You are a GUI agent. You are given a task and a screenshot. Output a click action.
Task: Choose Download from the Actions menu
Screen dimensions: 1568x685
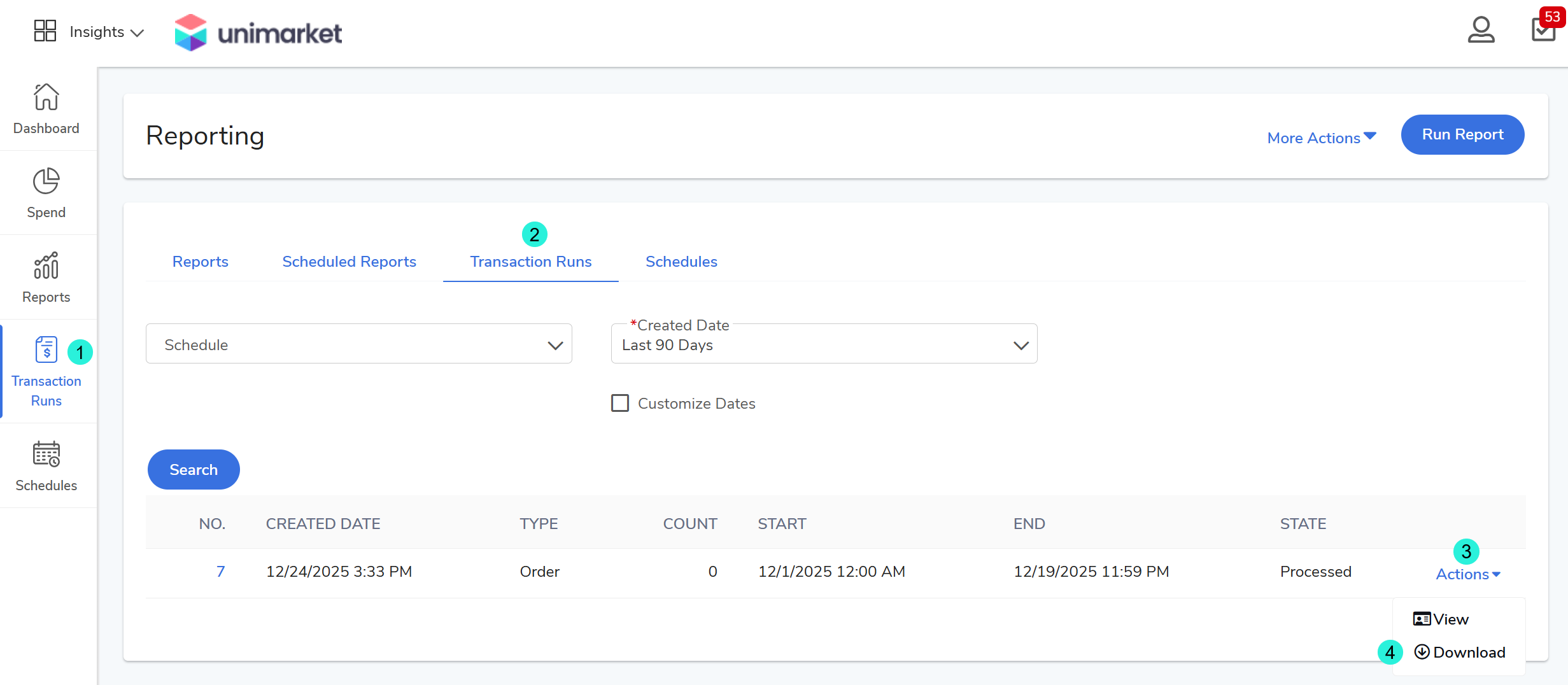tap(1460, 653)
